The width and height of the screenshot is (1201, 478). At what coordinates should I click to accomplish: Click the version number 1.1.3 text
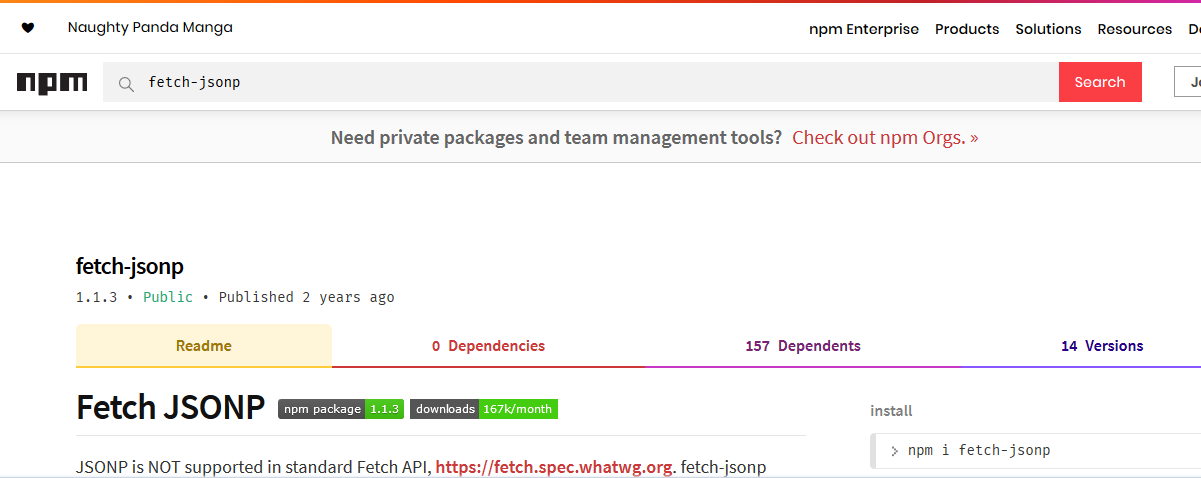(96, 297)
